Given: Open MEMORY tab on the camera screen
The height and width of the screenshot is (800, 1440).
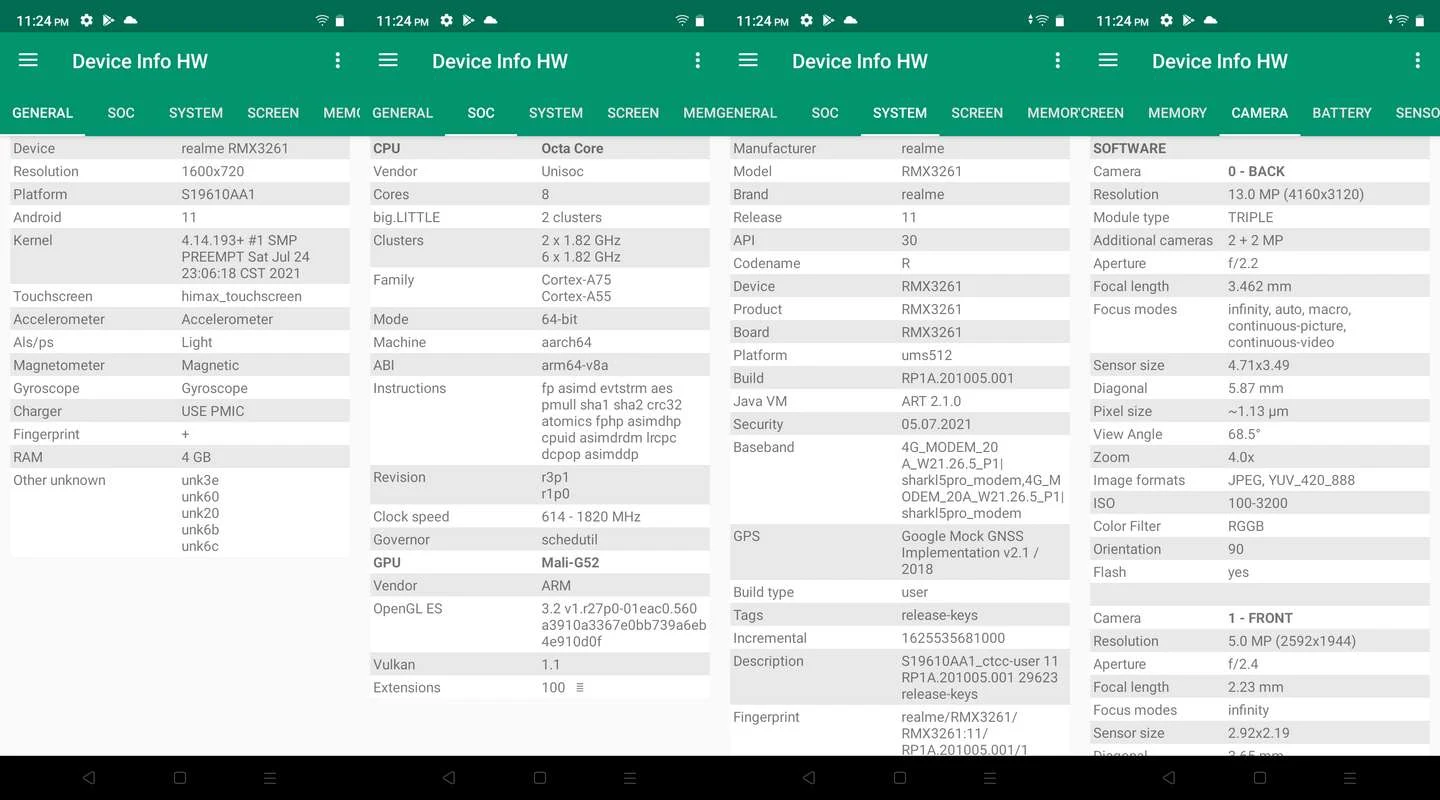Looking at the screenshot, I should point(1177,113).
